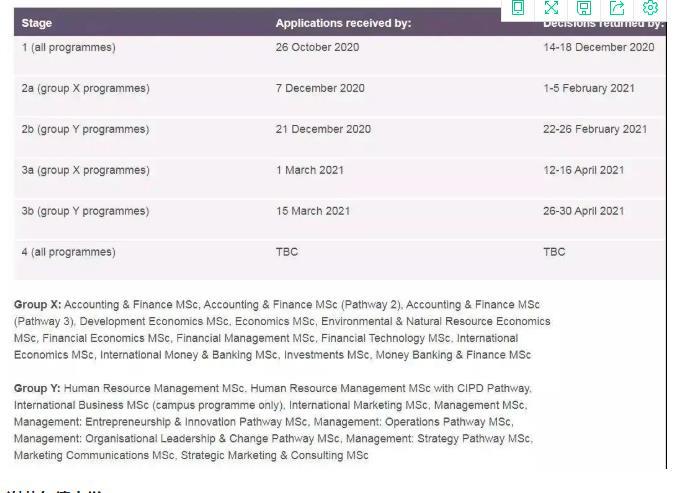Click "International Money & Banking MSc"
Image resolution: width=676 pixels, height=493 pixels.
tap(189, 355)
